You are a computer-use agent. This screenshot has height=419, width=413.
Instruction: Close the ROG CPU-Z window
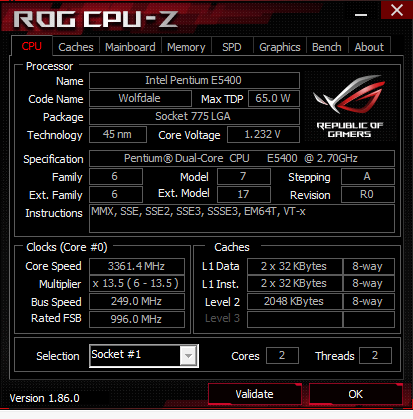(x=397, y=10)
